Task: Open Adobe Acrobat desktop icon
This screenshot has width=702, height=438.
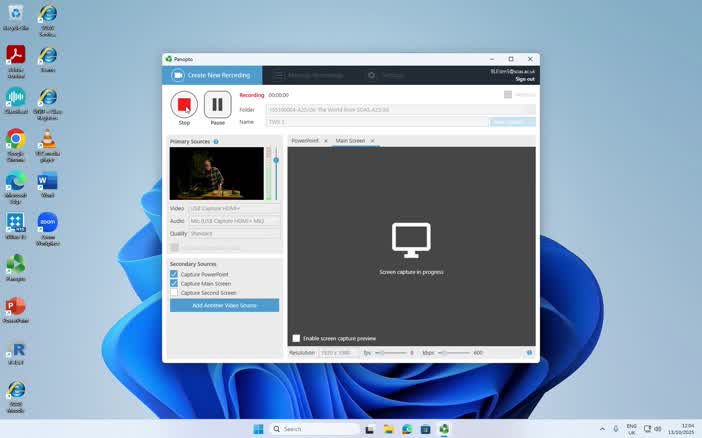Action: point(16,61)
